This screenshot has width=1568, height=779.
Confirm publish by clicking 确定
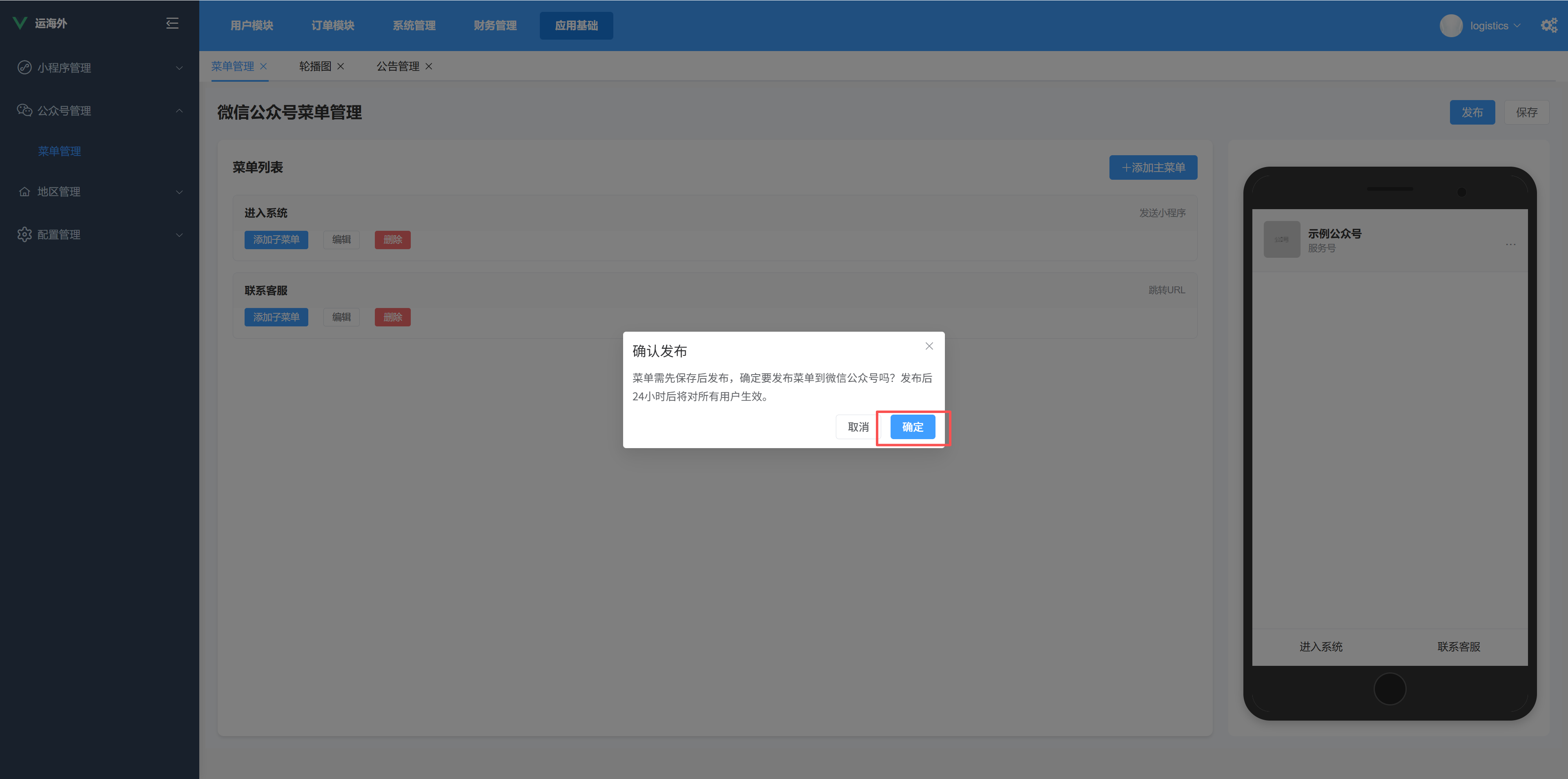pos(912,426)
